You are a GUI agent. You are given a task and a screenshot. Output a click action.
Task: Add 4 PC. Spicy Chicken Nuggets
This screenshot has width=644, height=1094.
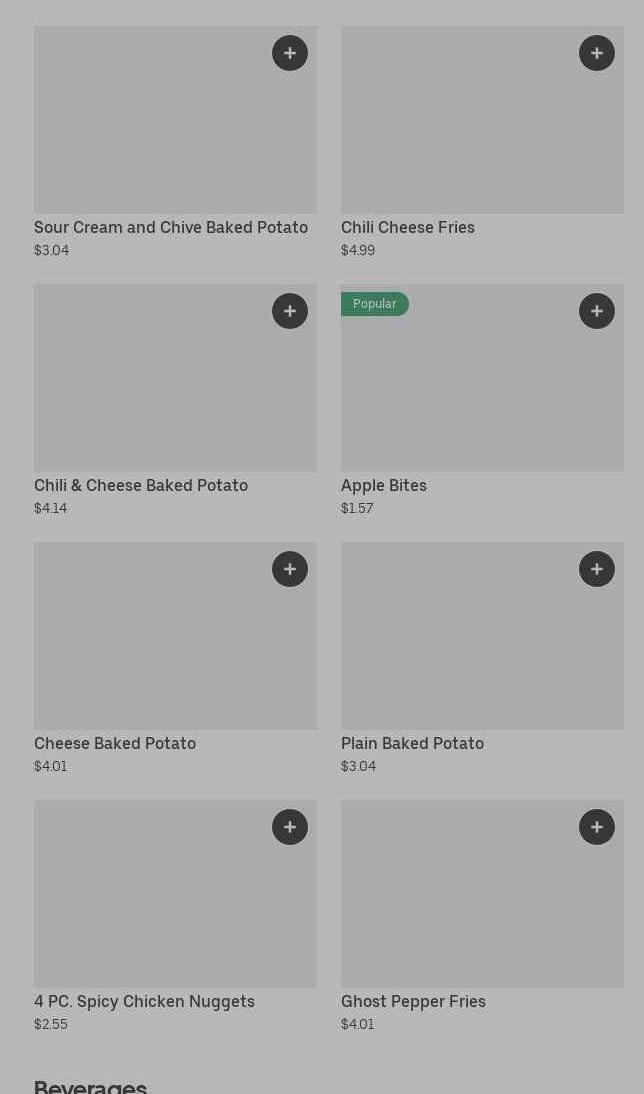290,827
